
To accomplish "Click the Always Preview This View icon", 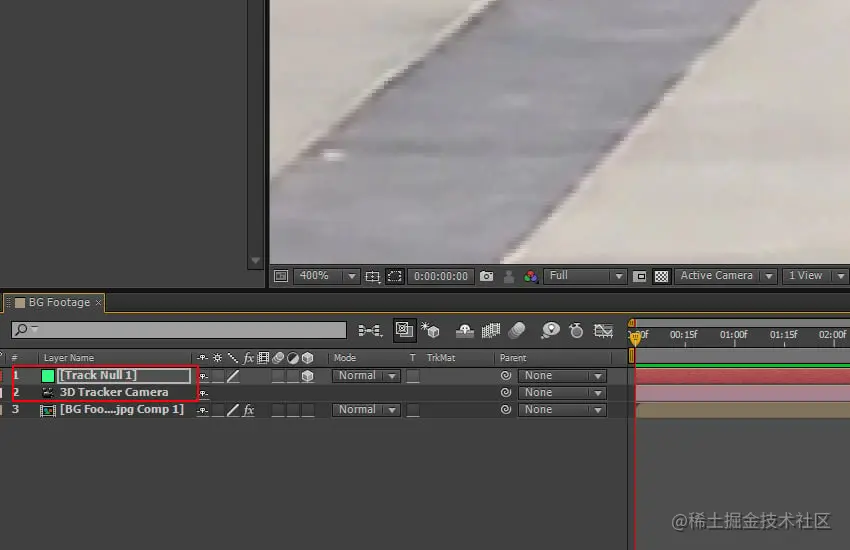I will 281,276.
